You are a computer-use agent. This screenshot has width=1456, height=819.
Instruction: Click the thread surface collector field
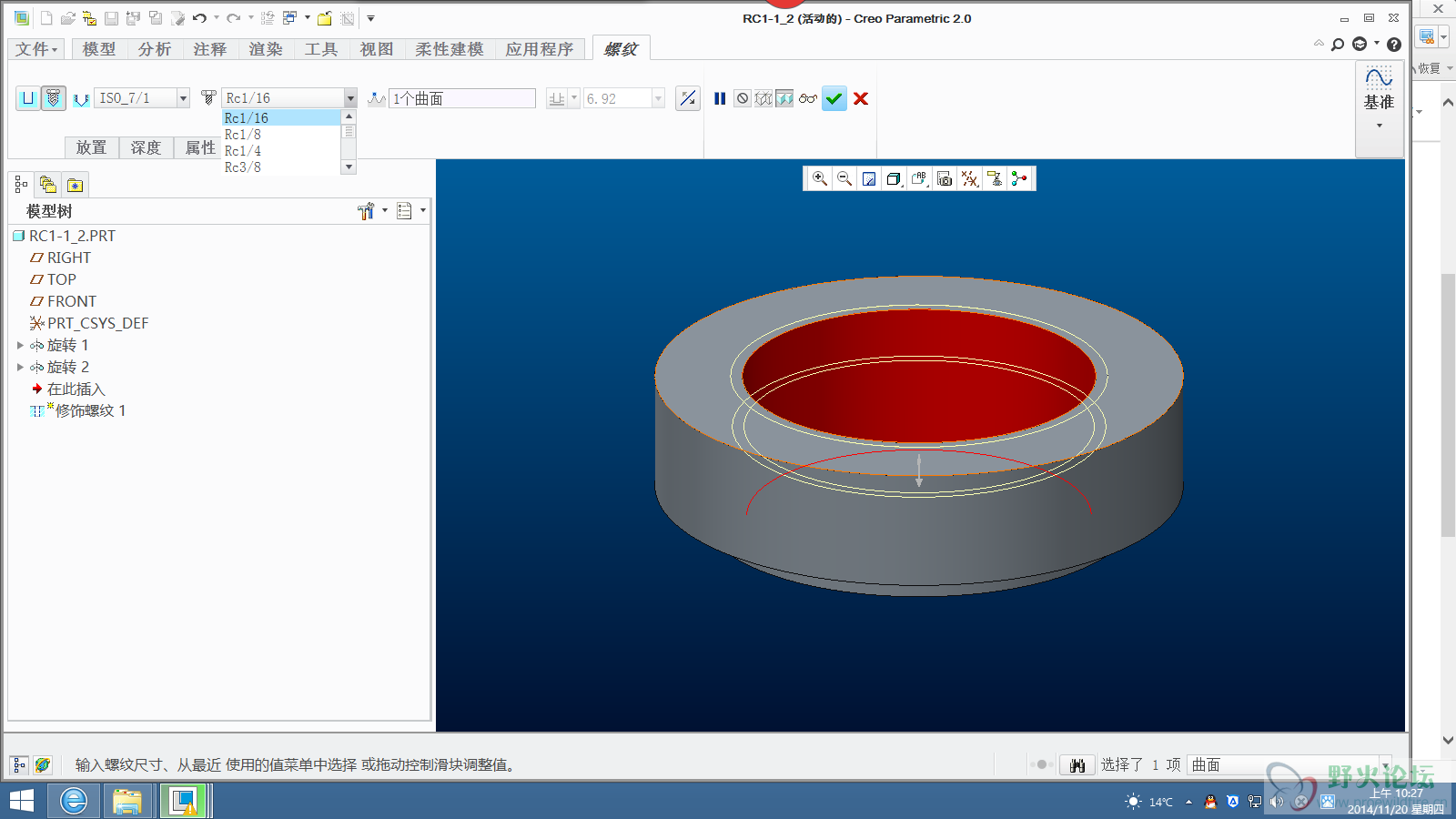462,98
